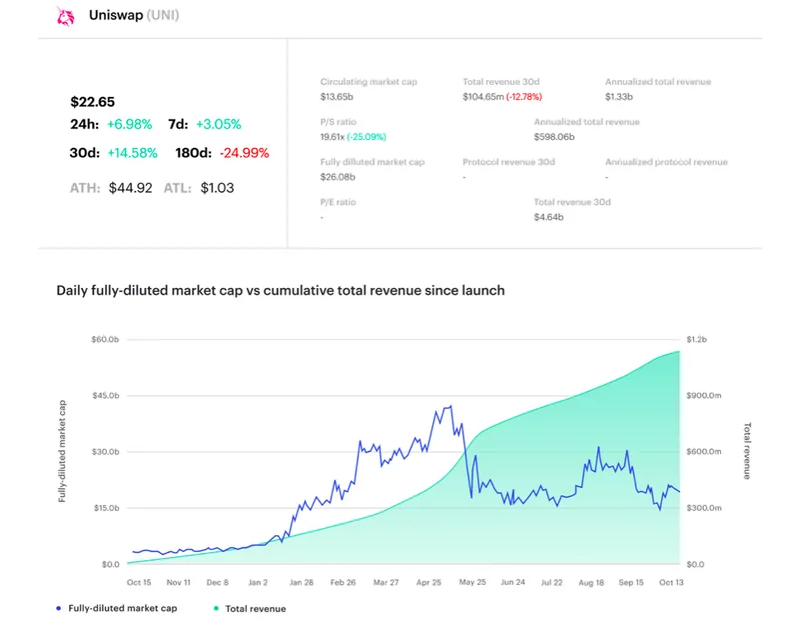Screen dimensions: 800x632
Task: Click the P/S ratio 19.61x value
Action: point(332,136)
